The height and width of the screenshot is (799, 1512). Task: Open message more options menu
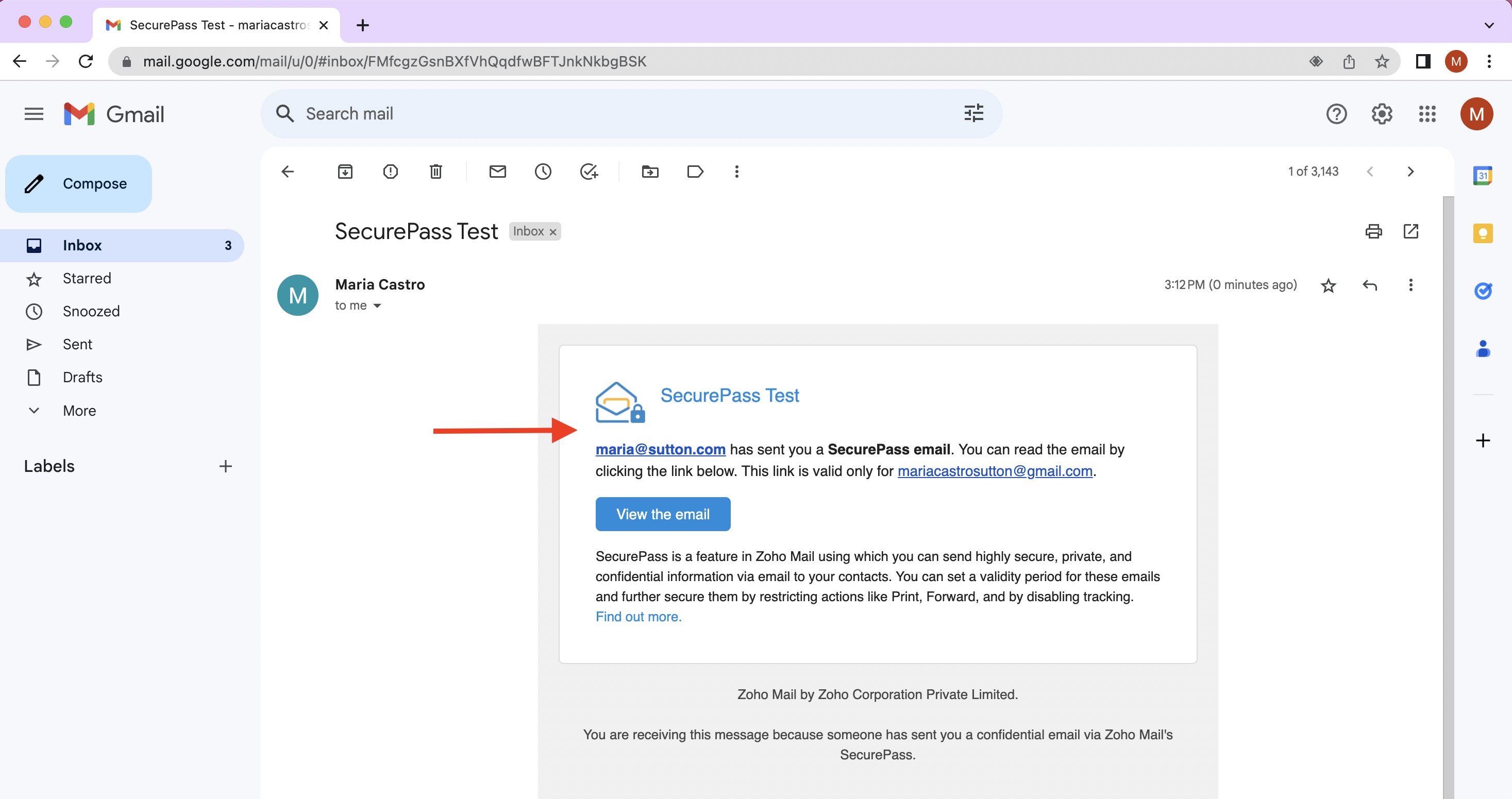[x=1410, y=285]
